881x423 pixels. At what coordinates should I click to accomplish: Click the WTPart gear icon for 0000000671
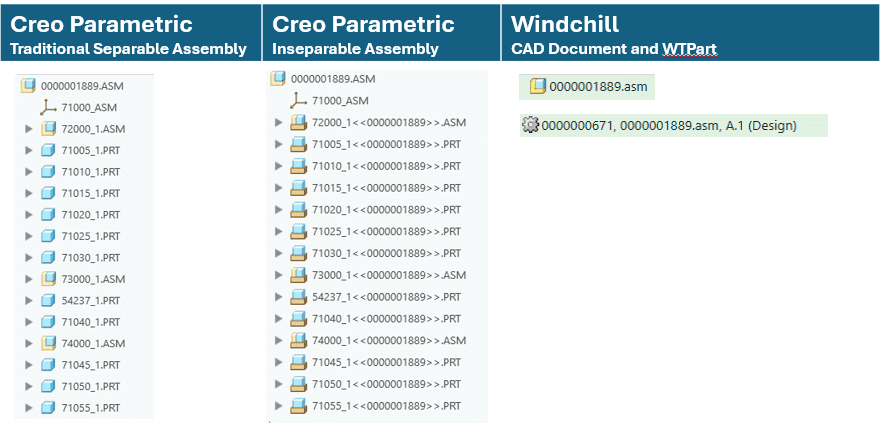pos(530,125)
